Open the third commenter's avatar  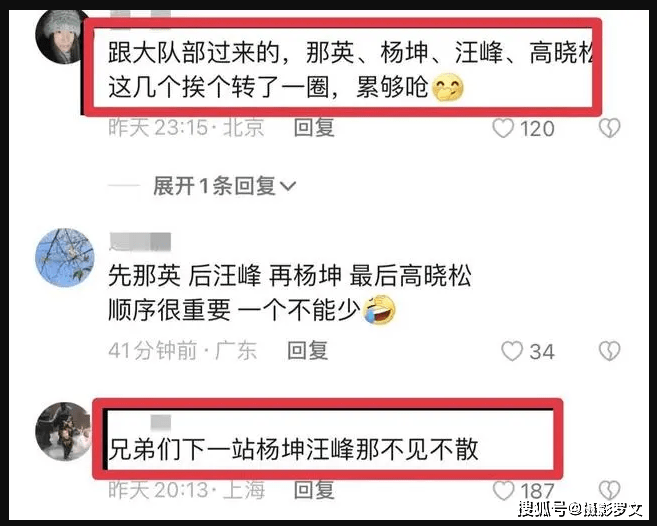click(63, 432)
